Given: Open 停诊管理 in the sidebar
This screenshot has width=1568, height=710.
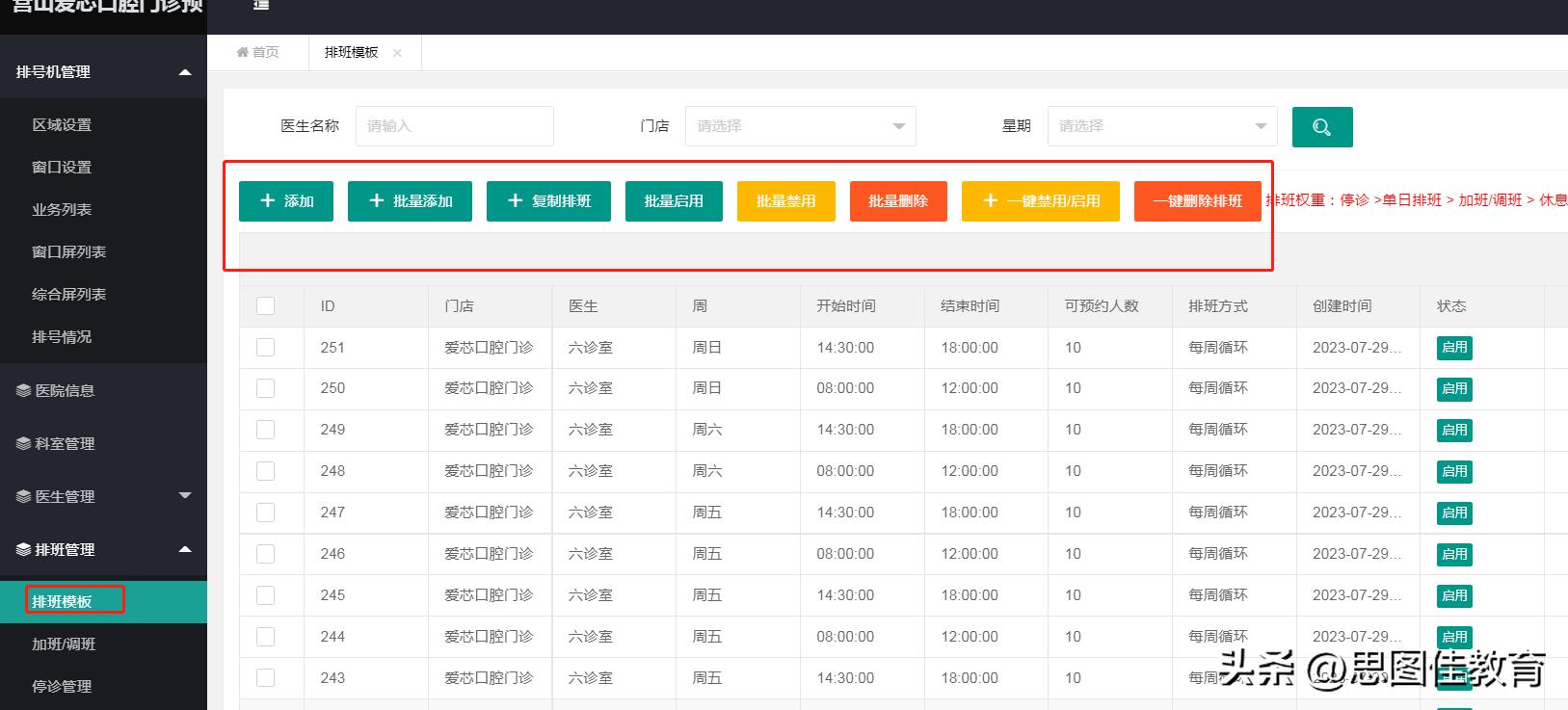Looking at the screenshot, I should [x=62, y=687].
